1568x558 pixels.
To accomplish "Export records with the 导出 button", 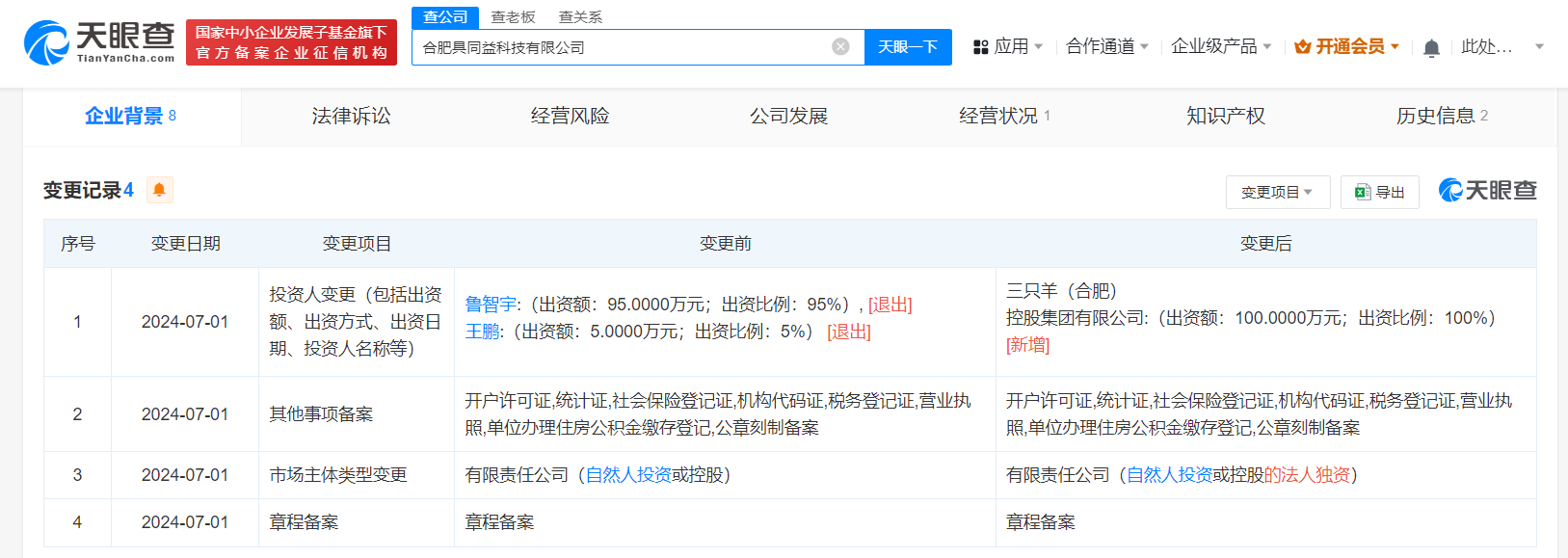I will [x=1379, y=192].
